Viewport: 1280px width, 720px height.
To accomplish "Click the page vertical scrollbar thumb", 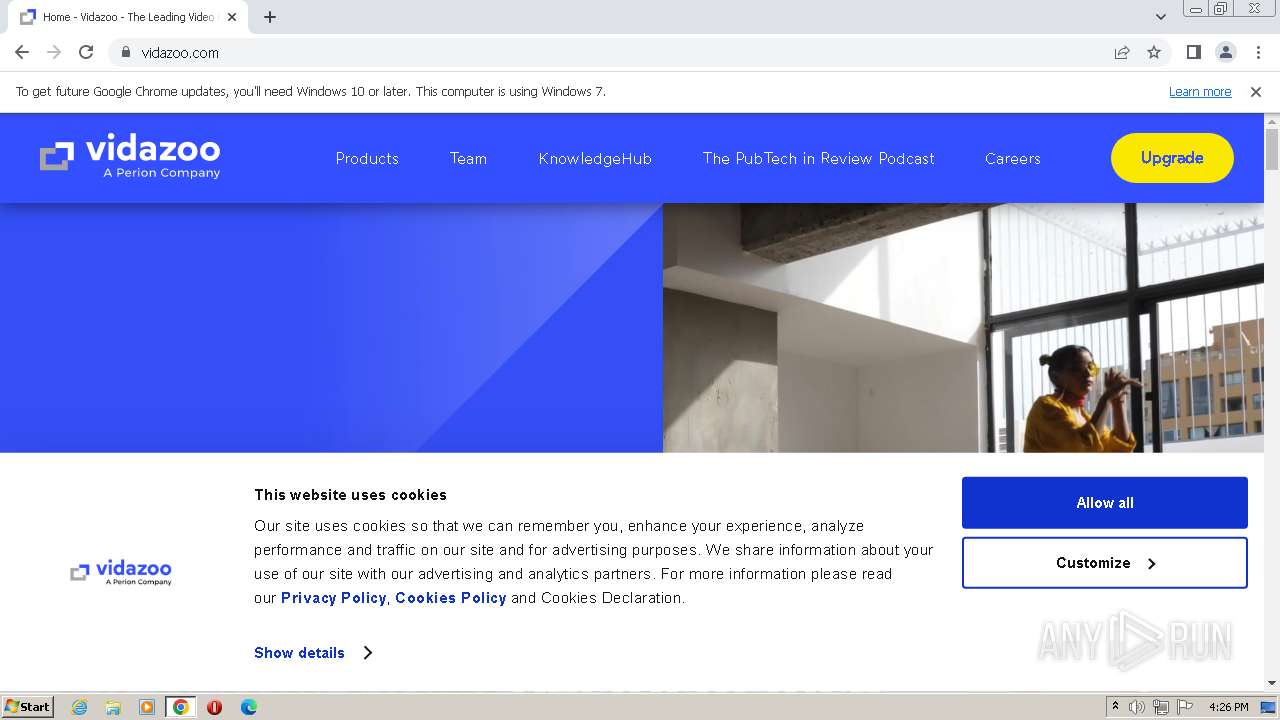I will pos(1272,150).
